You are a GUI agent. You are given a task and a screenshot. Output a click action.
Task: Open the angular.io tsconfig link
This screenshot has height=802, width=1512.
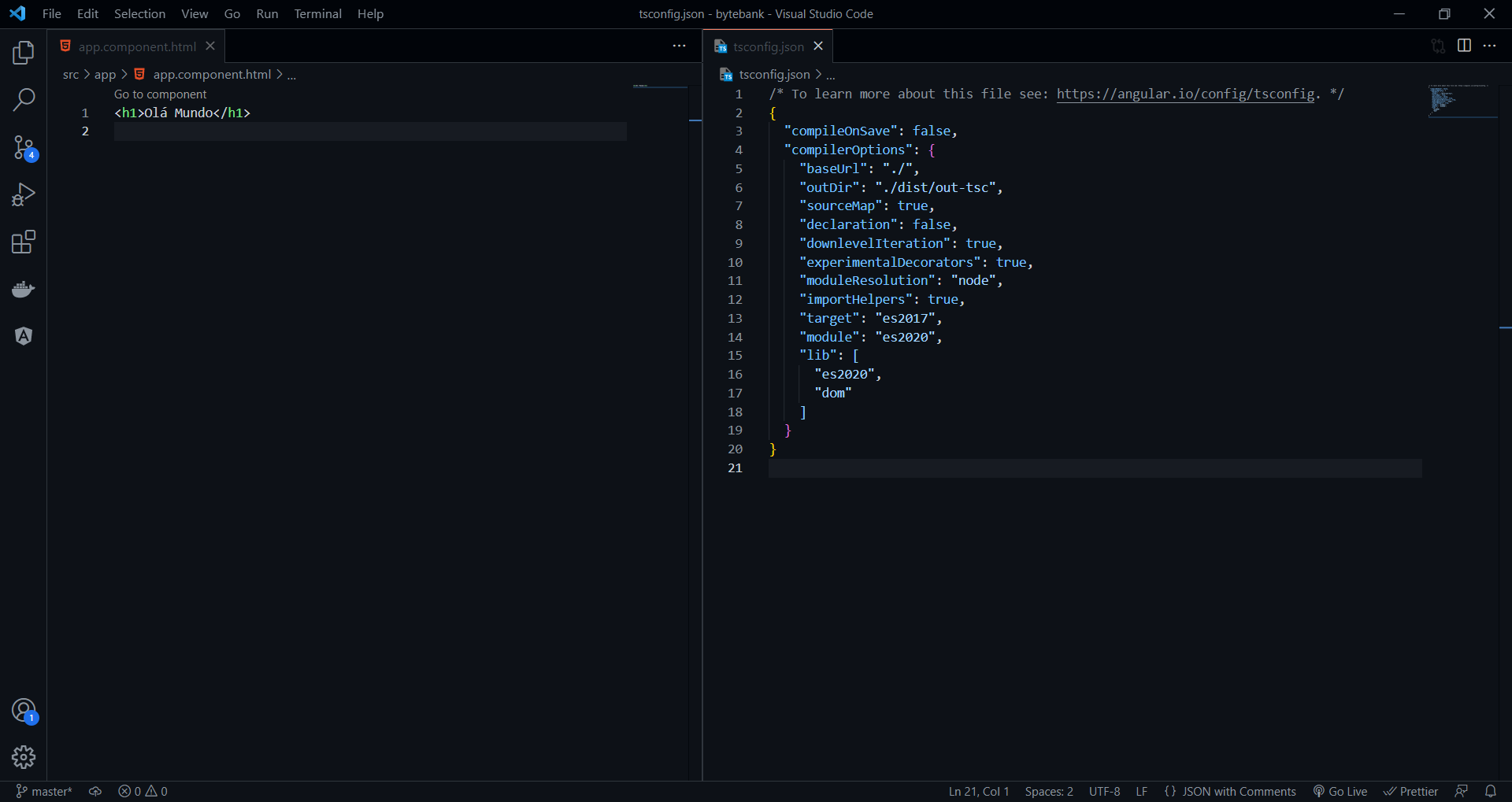click(1185, 94)
